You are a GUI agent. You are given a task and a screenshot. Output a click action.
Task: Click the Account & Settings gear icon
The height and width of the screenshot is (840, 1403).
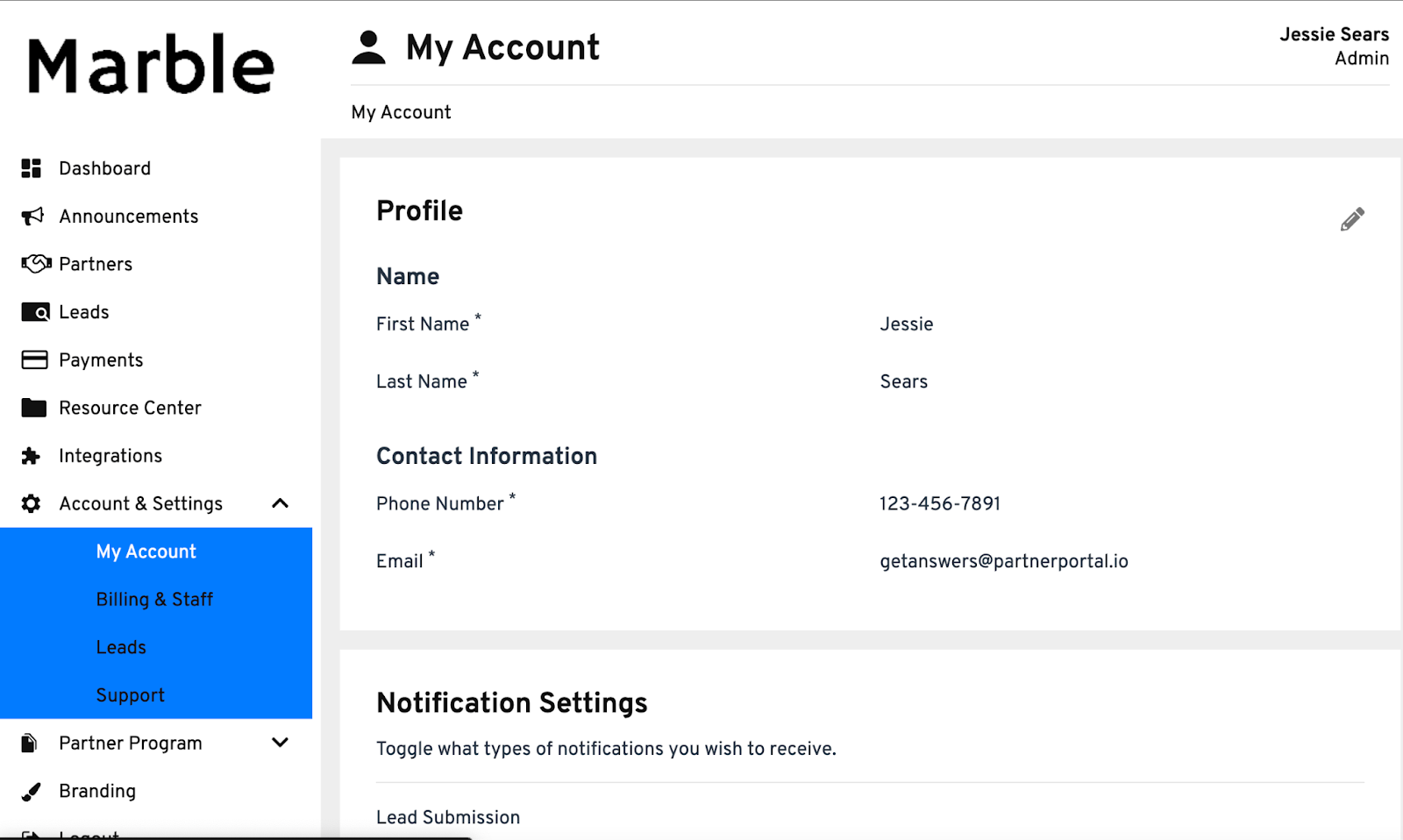click(31, 503)
